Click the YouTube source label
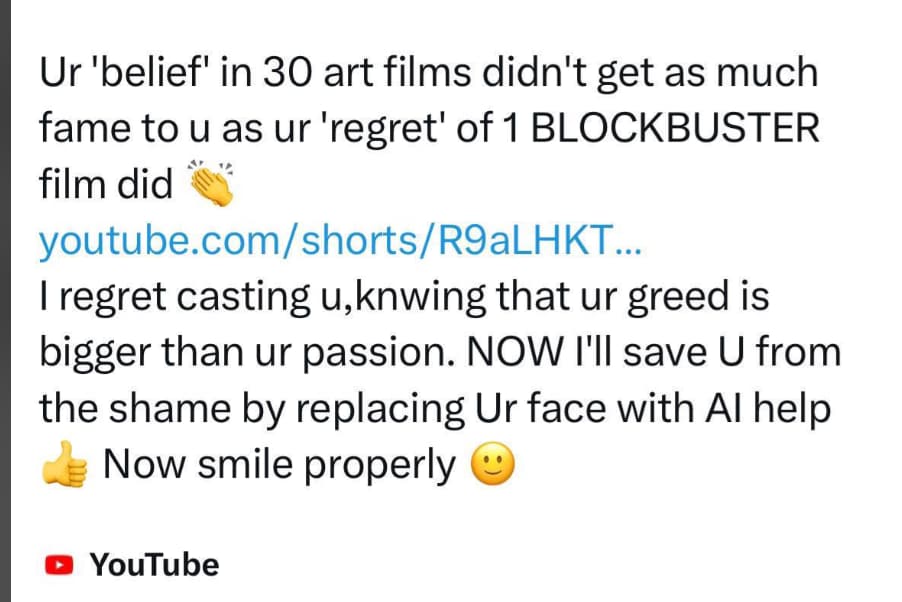This screenshot has width=902, height=602. [x=154, y=565]
